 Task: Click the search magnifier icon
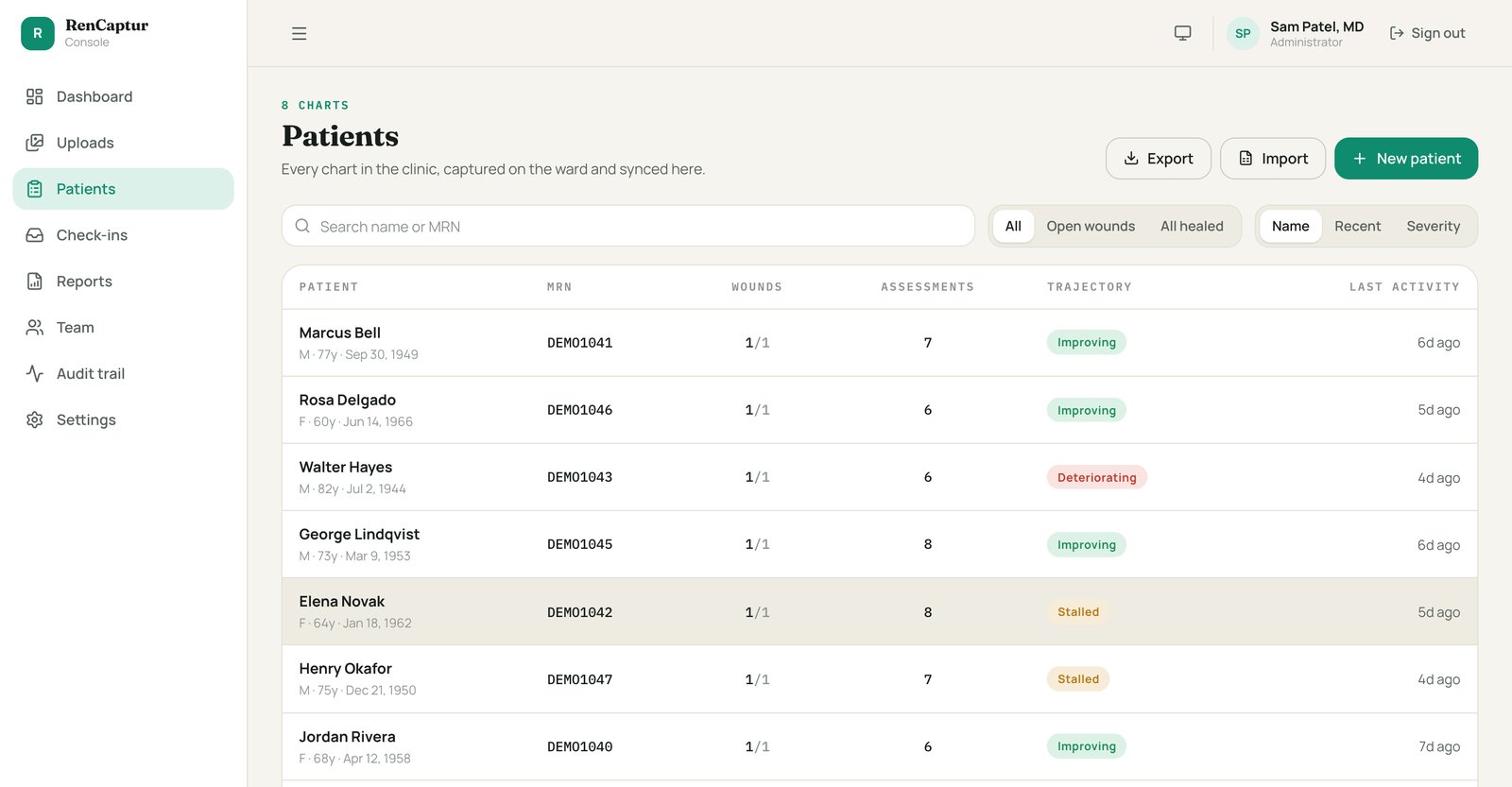tap(302, 226)
